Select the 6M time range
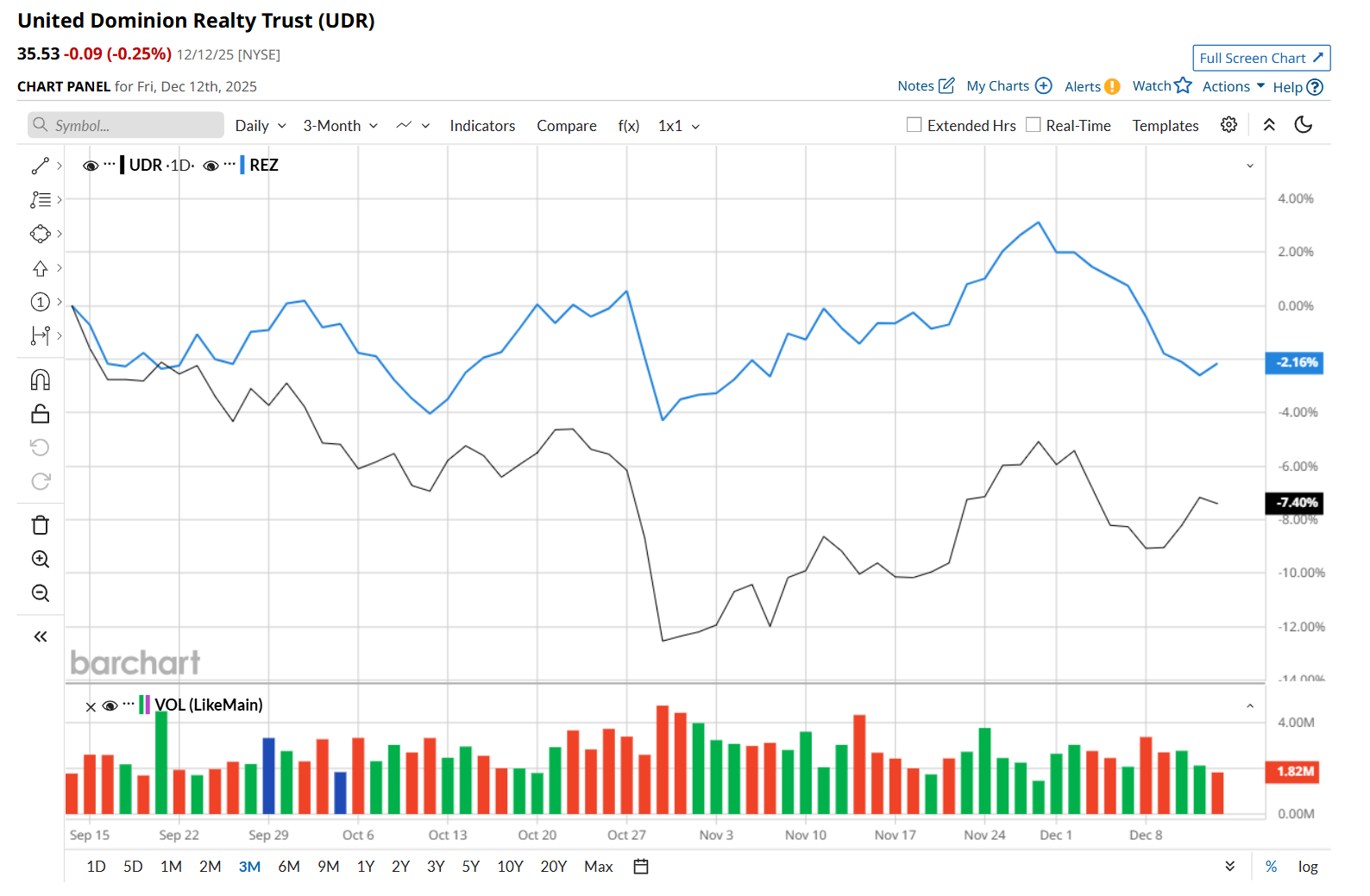The image size is (1370, 896). [x=289, y=867]
